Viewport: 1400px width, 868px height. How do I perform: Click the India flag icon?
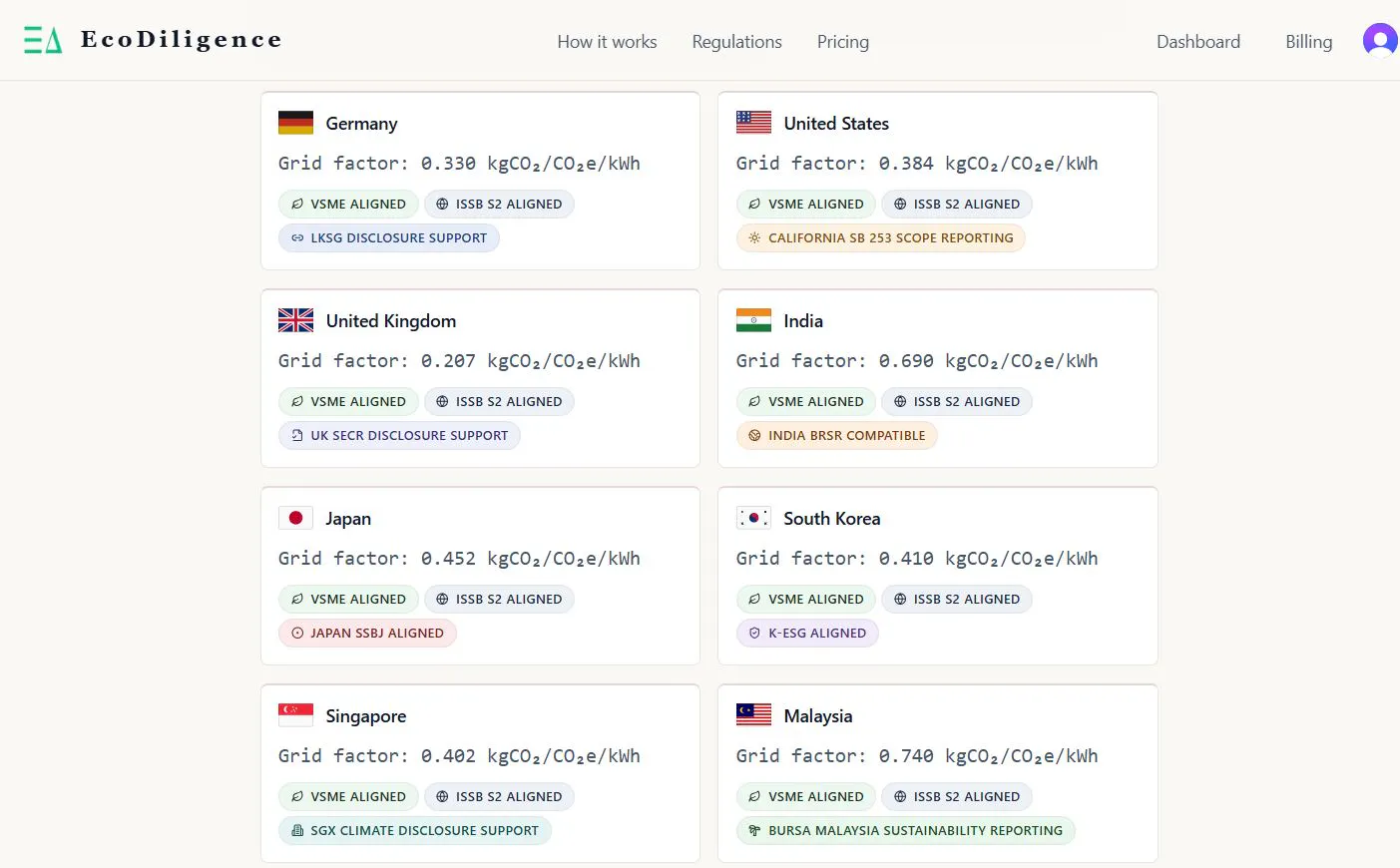pos(753,320)
